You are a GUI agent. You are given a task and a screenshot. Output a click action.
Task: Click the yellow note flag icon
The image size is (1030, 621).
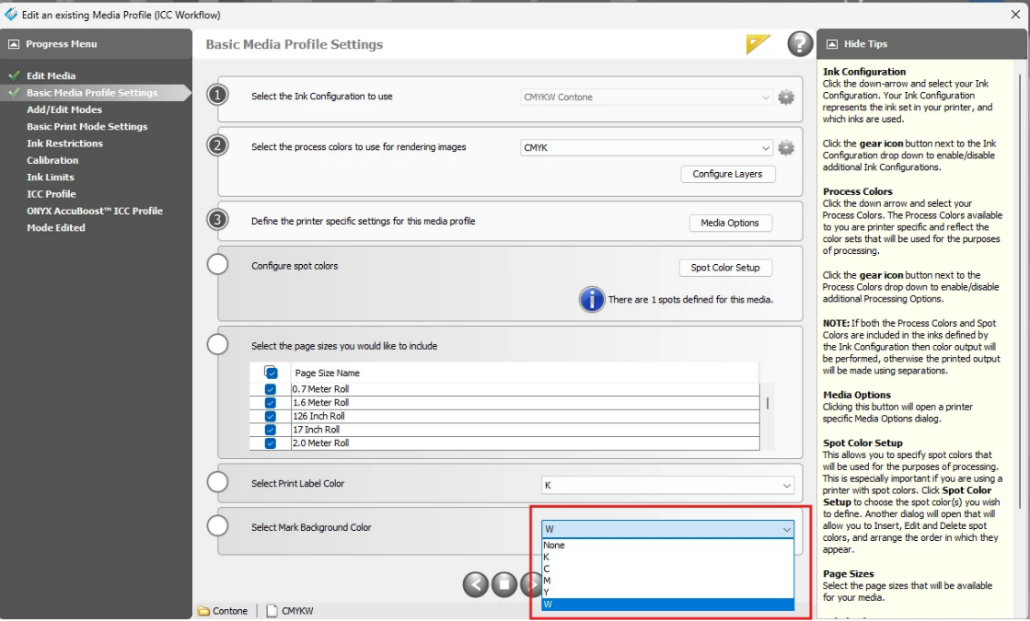[758, 44]
